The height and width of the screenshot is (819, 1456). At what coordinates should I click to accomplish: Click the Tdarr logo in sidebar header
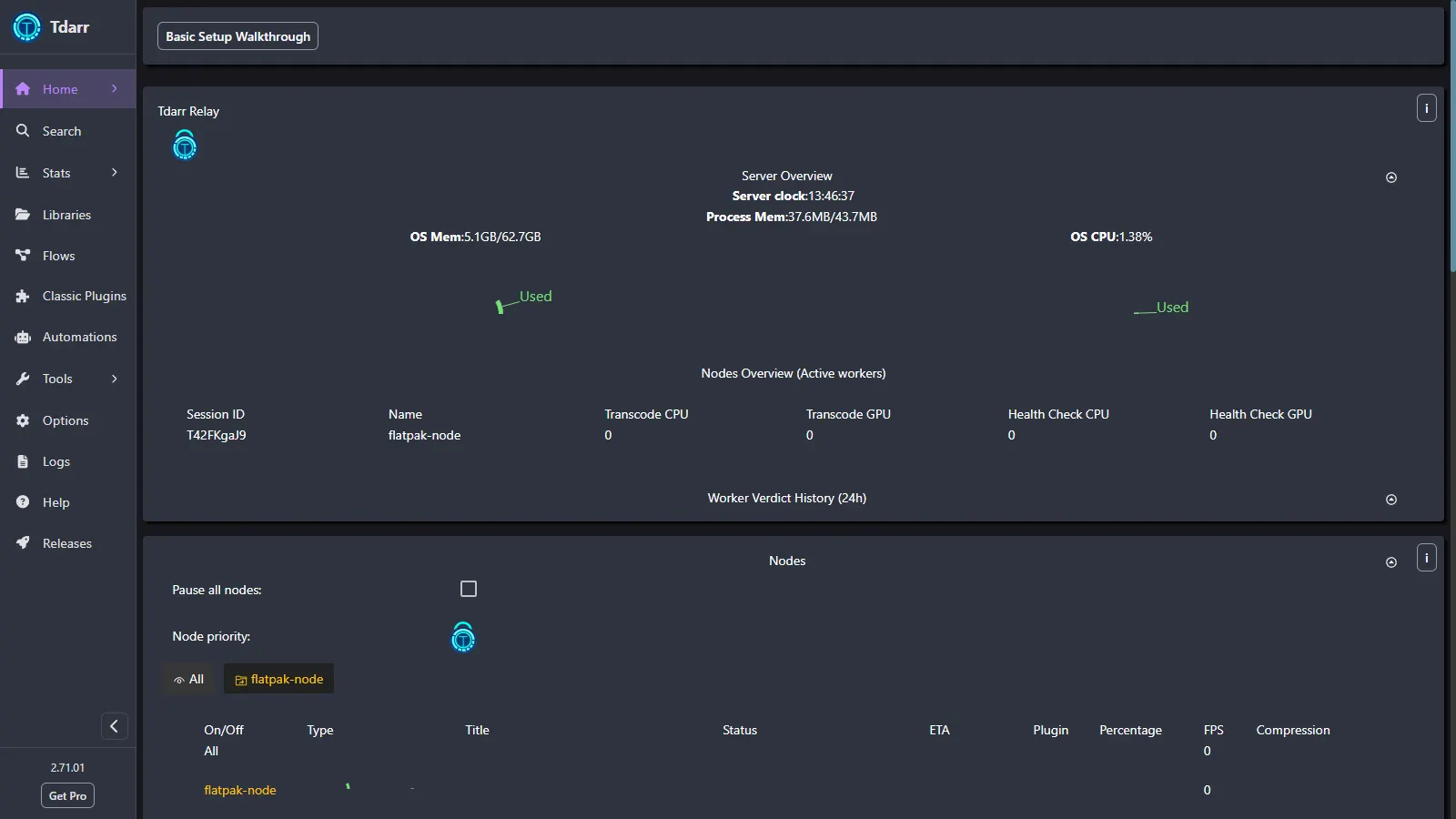pyautogui.click(x=26, y=27)
